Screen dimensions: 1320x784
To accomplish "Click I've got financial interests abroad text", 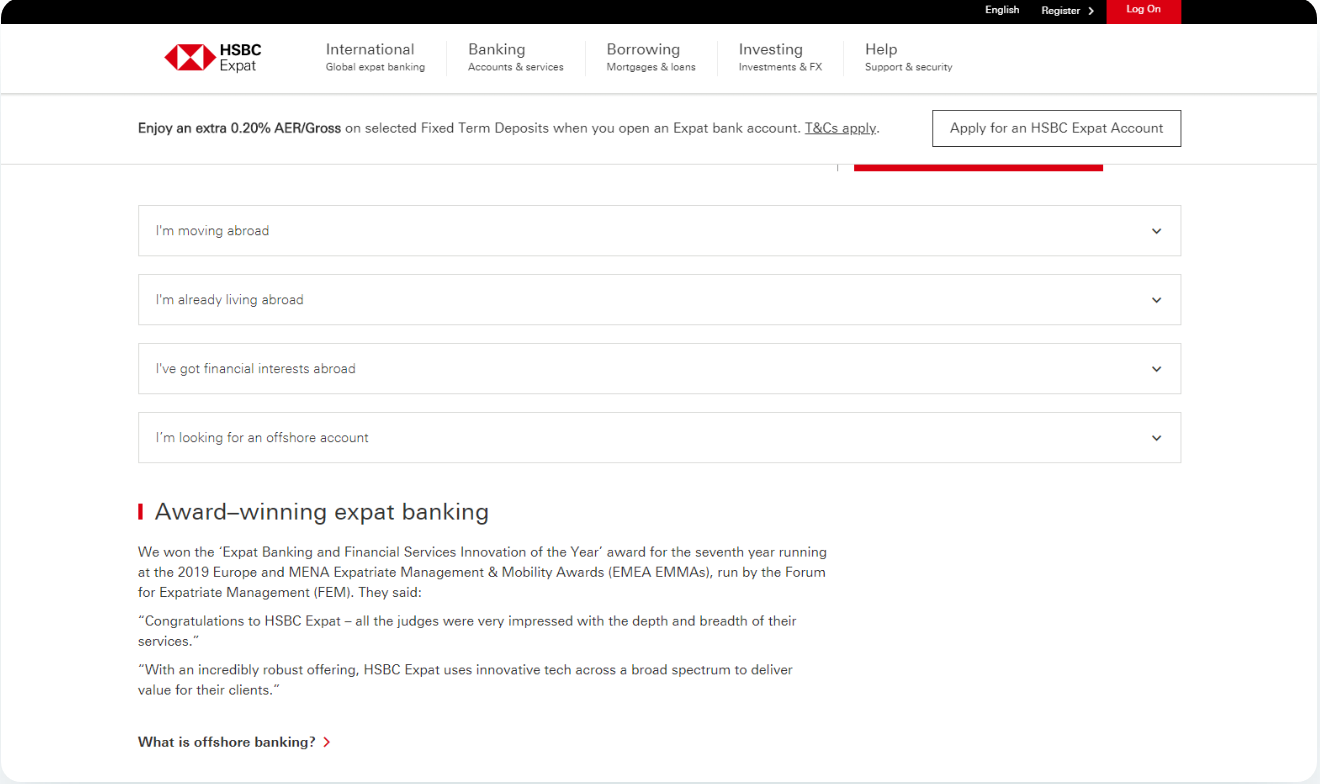I will (x=255, y=369).
